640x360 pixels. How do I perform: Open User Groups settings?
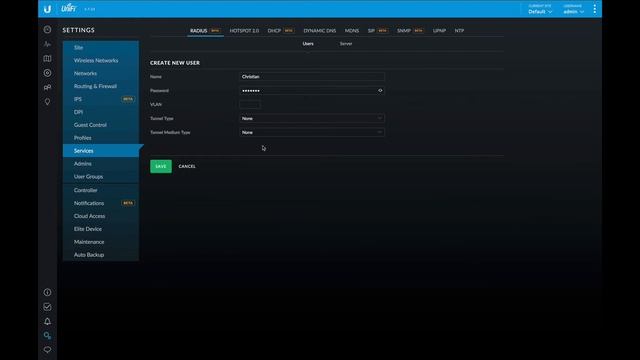point(101,177)
